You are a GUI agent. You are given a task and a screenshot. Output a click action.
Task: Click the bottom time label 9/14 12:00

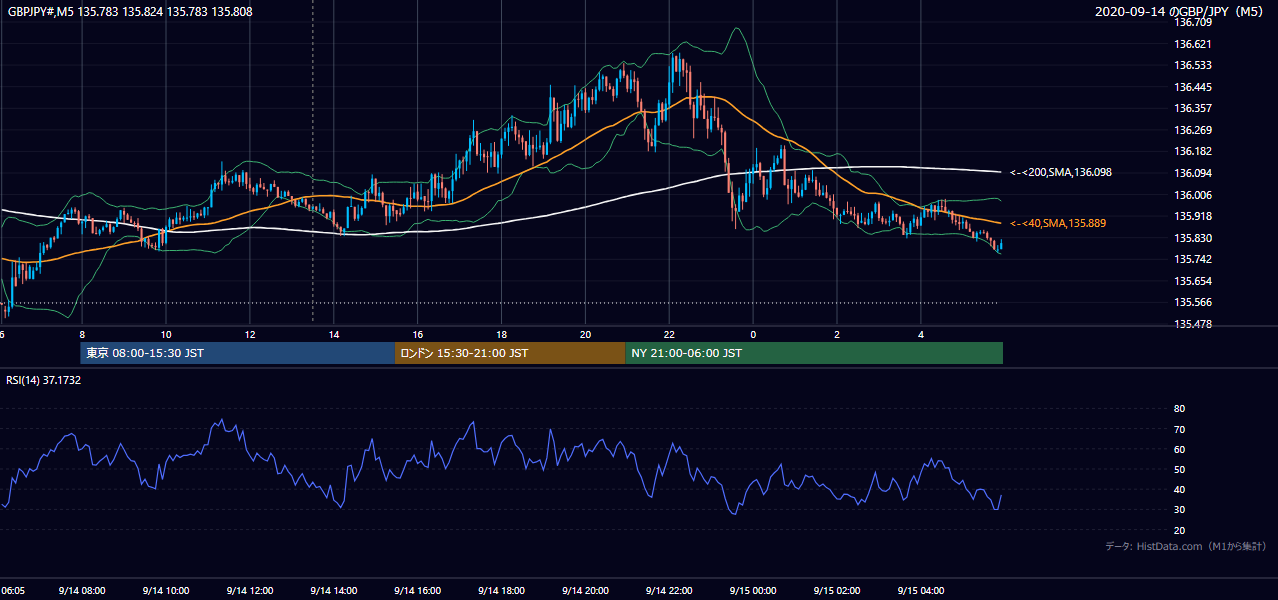pos(250,591)
